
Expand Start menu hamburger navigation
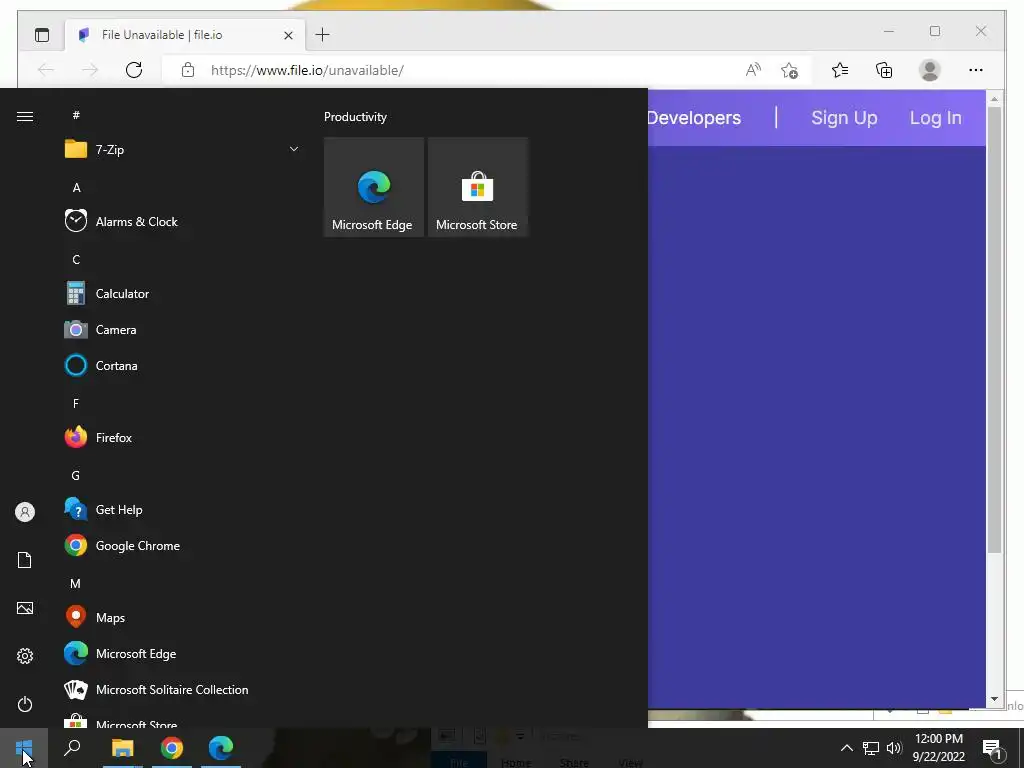point(25,116)
